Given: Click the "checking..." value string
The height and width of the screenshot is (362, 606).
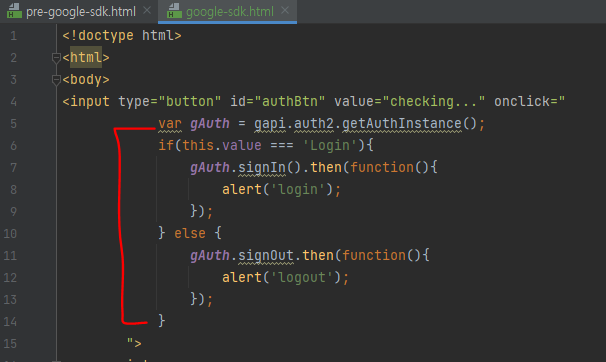Looking at the screenshot, I should tap(434, 102).
